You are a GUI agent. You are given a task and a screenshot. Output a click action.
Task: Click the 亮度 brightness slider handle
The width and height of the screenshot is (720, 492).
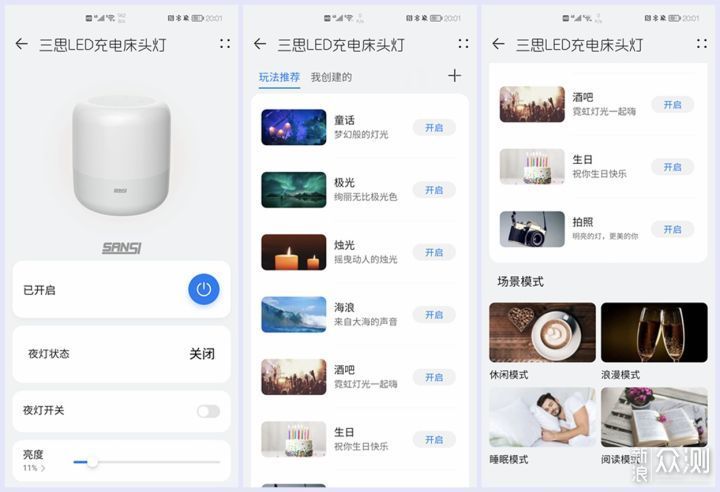click(92, 462)
